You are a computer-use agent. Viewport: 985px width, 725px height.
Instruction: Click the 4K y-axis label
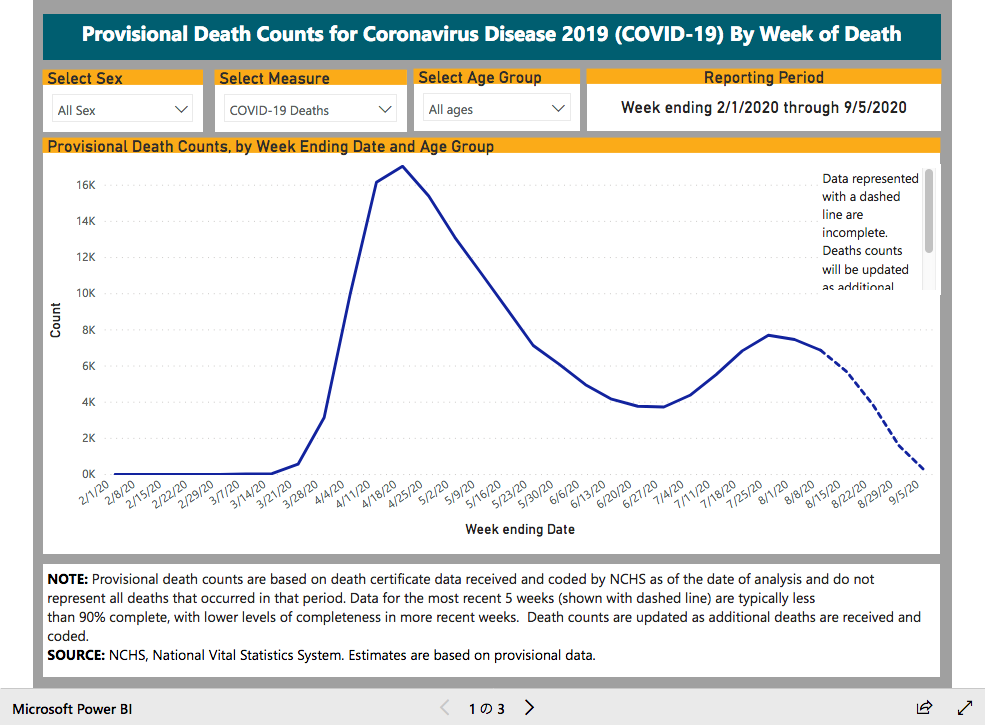(x=89, y=402)
